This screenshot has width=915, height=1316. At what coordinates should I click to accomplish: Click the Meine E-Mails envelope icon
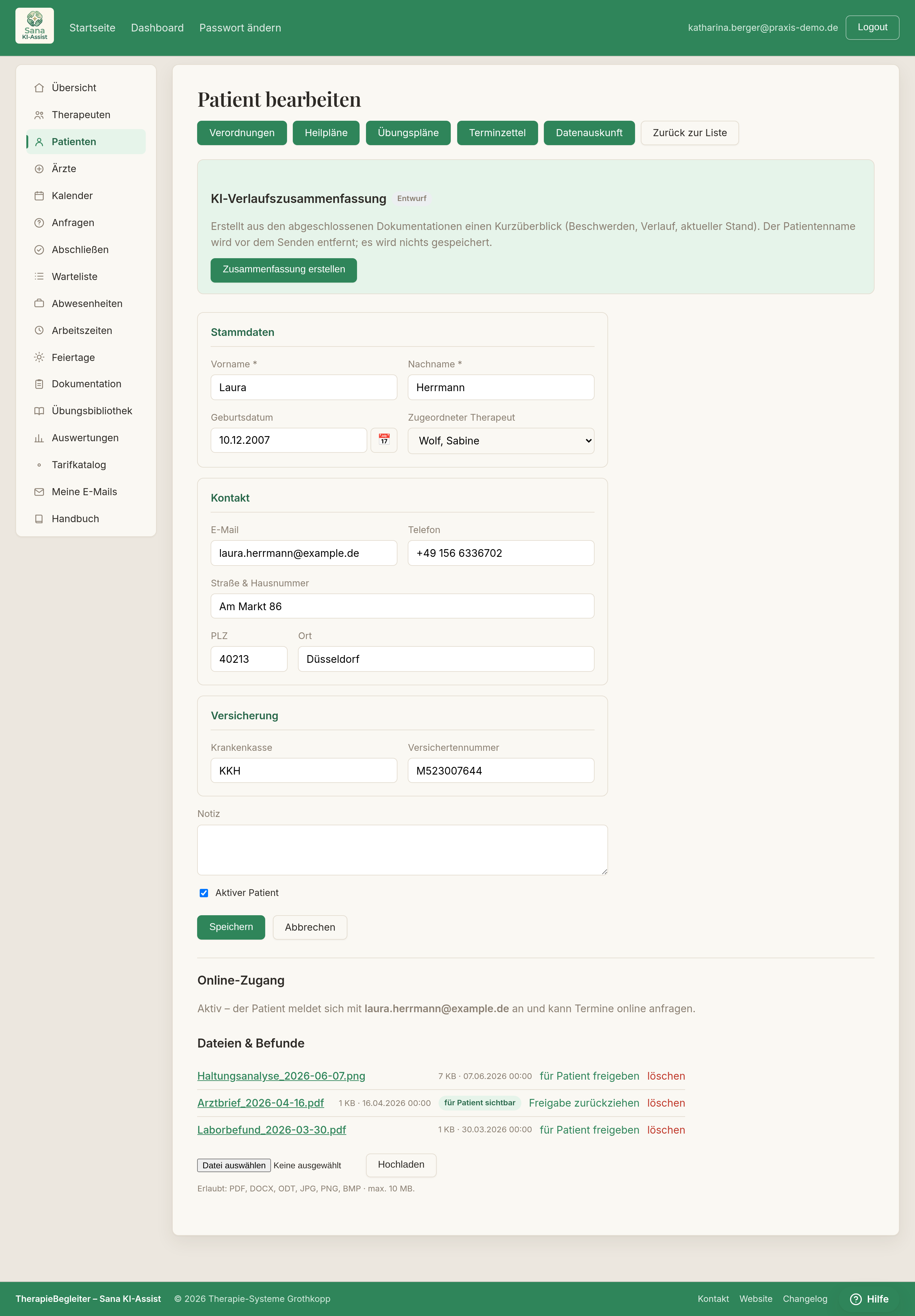pyautogui.click(x=39, y=492)
